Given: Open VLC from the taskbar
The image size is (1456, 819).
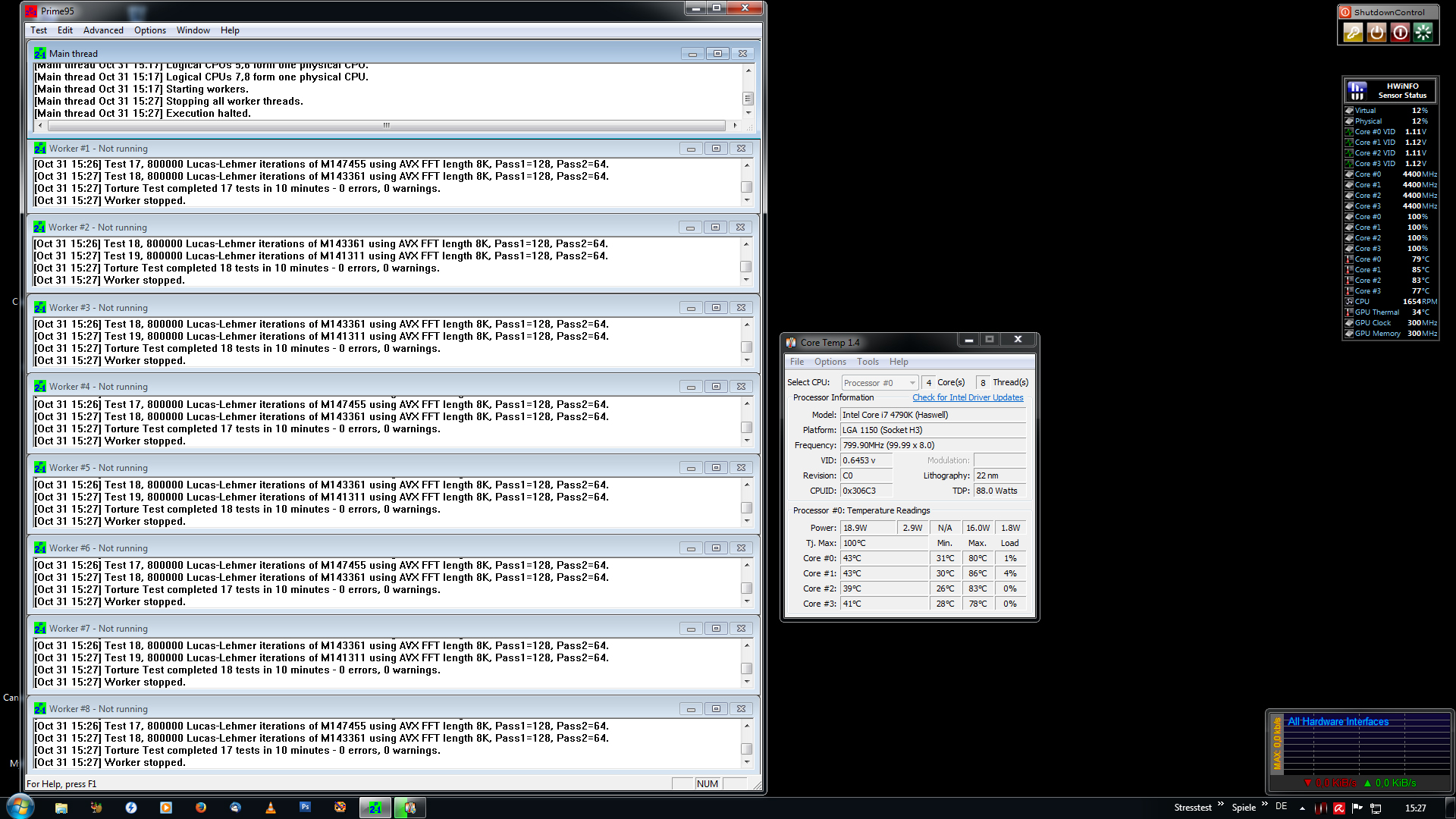Looking at the screenshot, I should (271, 808).
